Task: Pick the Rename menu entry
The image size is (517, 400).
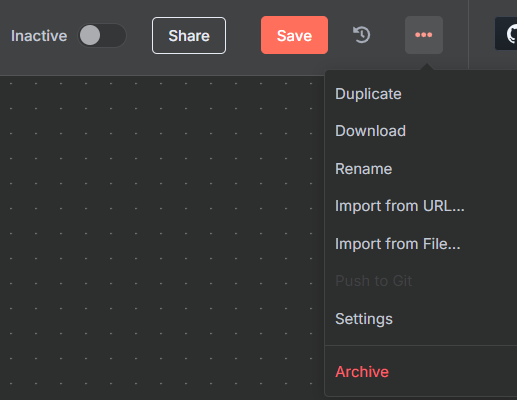Action: point(363,169)
